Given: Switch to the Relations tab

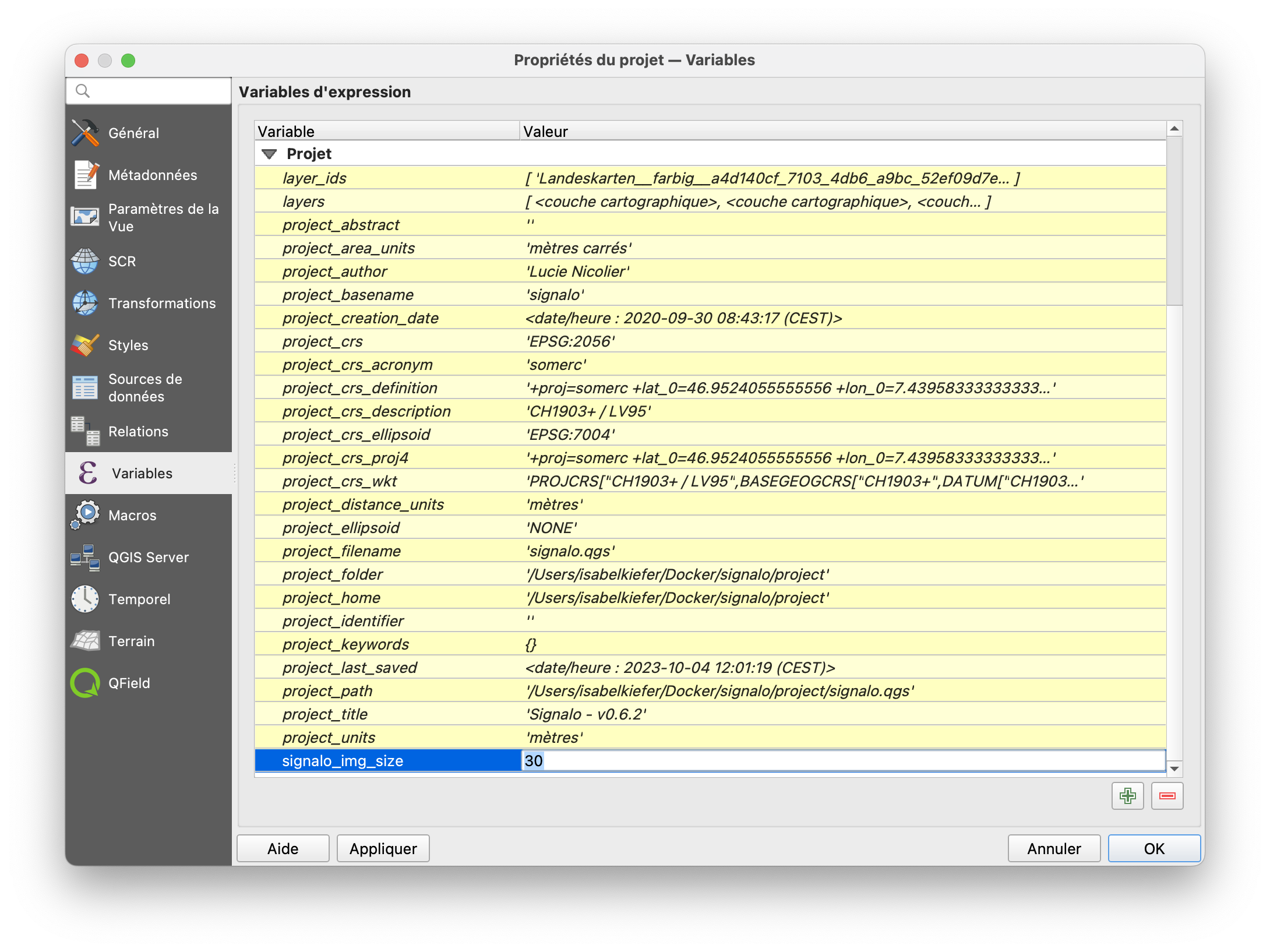Looking at the screenshot, I should pos(138,432).
